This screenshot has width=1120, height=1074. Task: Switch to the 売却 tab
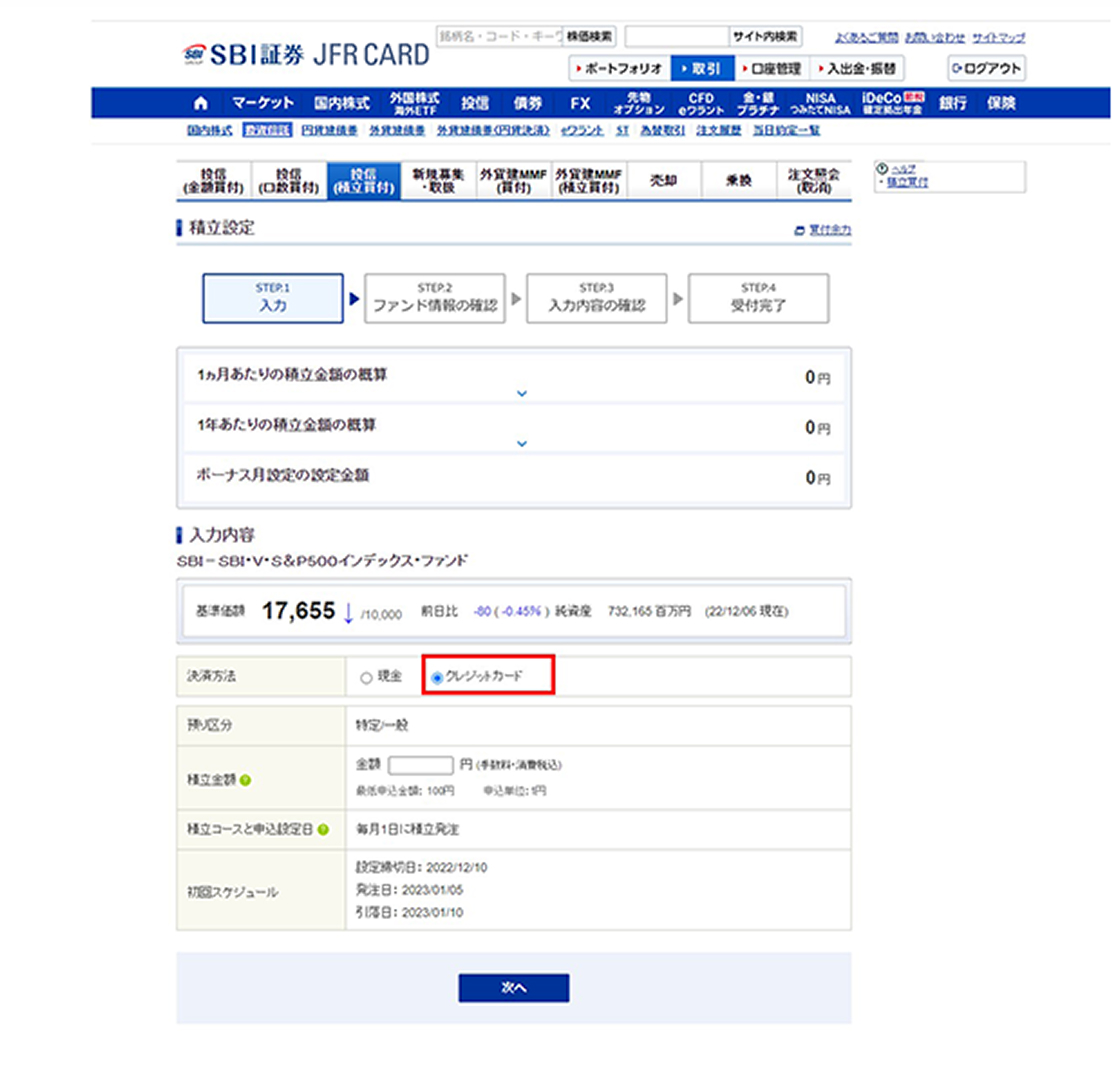pyautogui.click(x=663, y=181)
